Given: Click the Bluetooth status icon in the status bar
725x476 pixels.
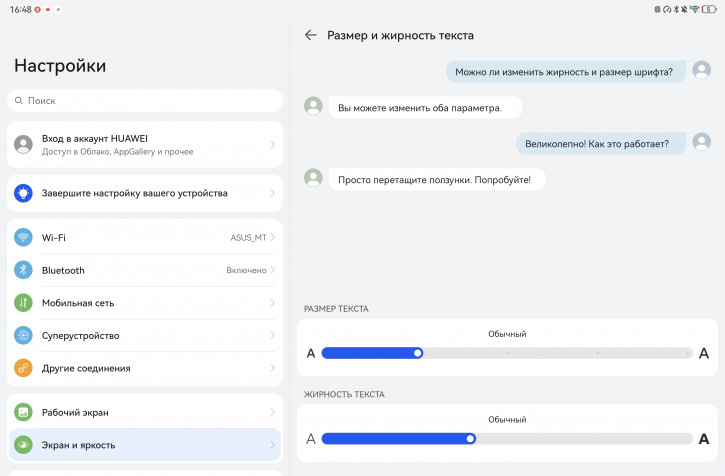Looking at the screenshot, I should tap(676, 9).
